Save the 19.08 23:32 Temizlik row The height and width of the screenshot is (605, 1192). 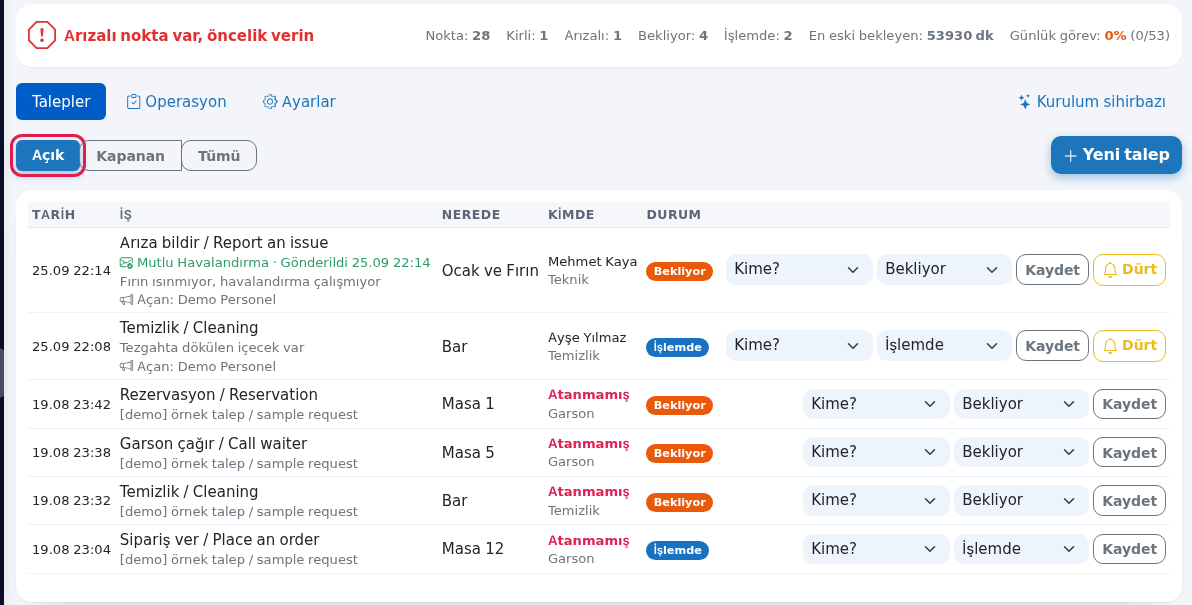[1129, 501]
